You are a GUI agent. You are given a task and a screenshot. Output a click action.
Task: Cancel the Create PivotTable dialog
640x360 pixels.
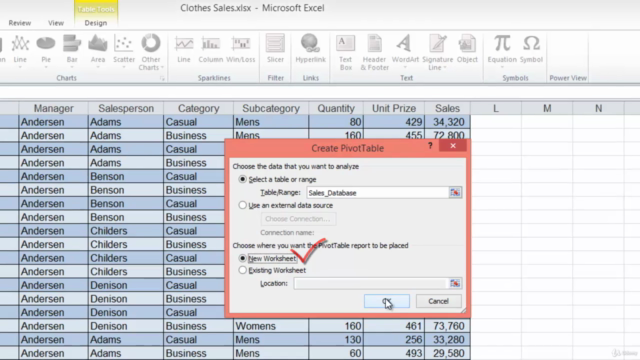(438, 301)
